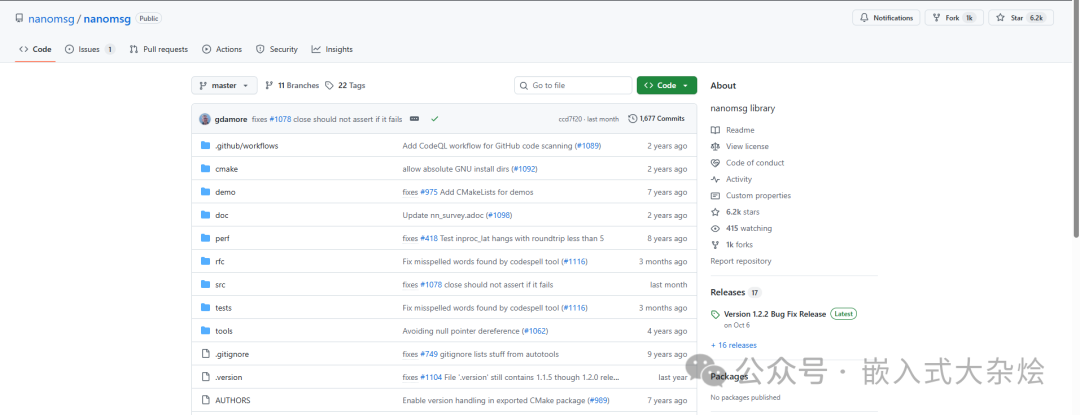The width and height of the screenshot is (1080, 415).
Task: Click the Go to file search field
Action: click(573, 85)
